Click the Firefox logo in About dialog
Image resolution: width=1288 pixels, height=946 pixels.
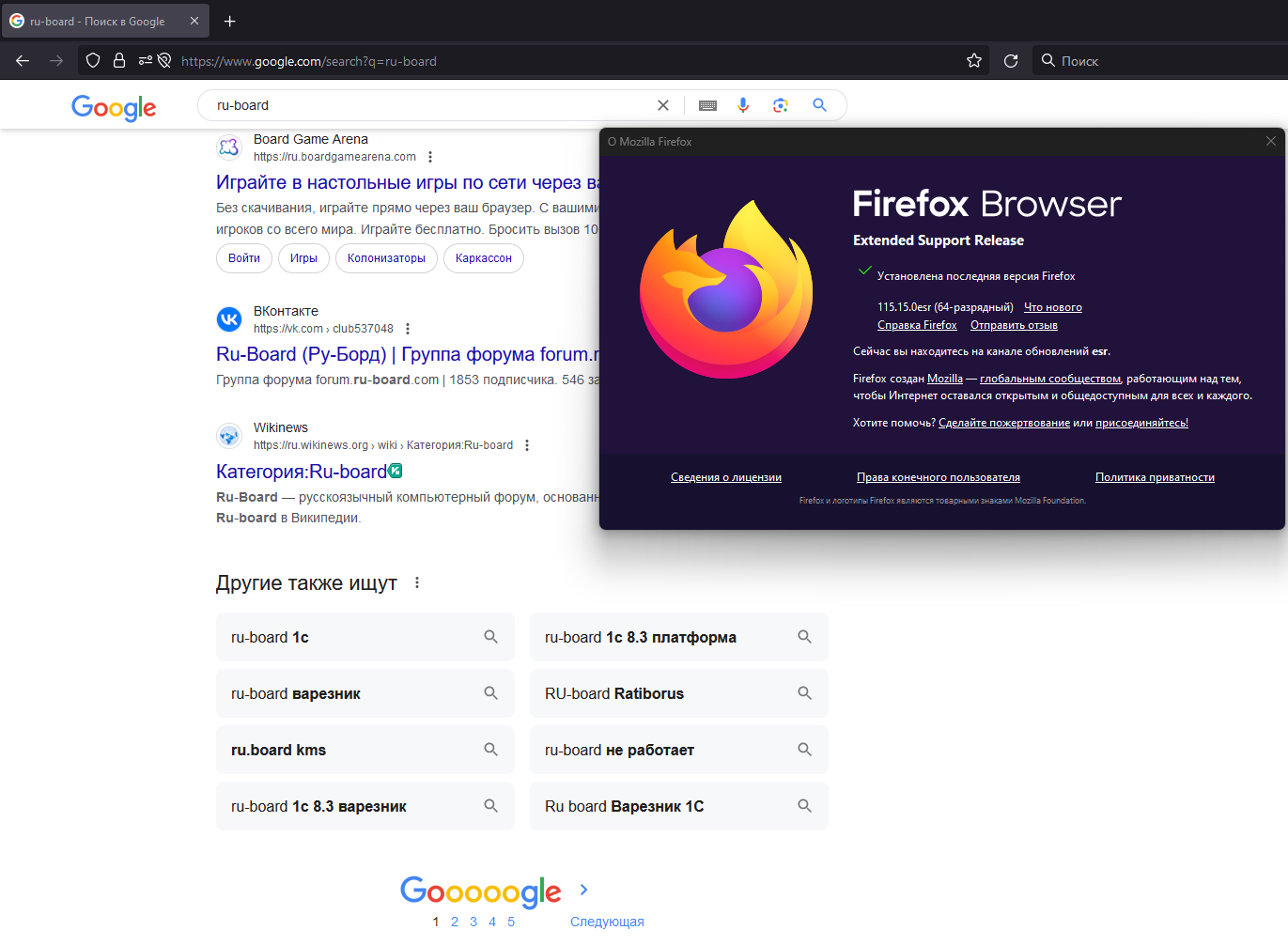(x=726, y=289)
